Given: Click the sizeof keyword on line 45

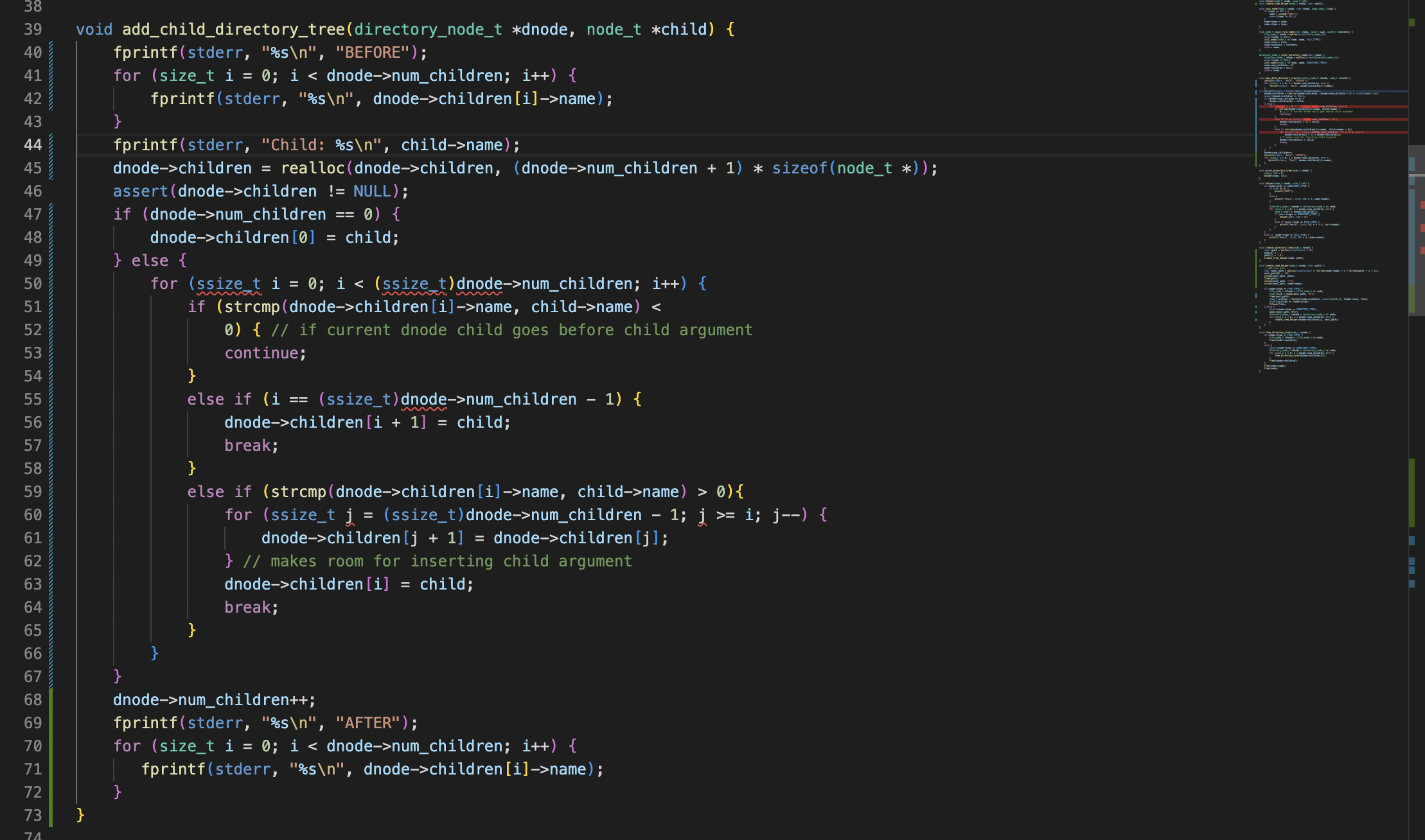Looking at the screenshot, I should 799,168.
